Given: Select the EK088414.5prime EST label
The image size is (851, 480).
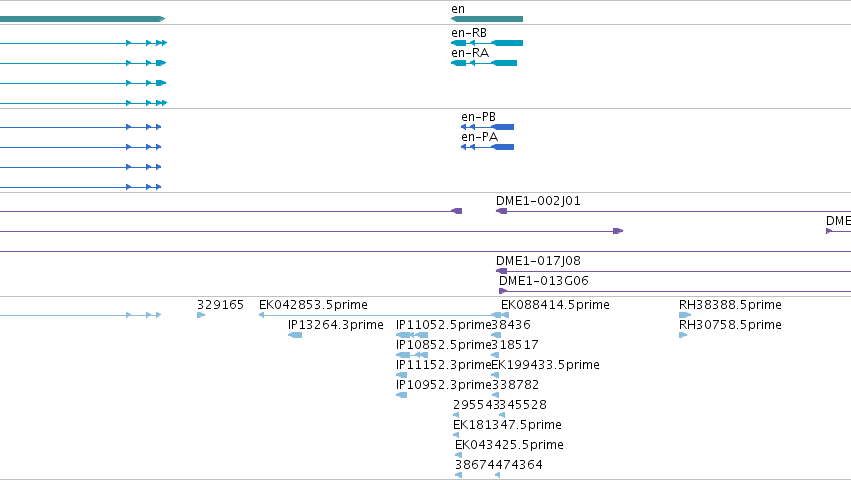Looking at the screenshot, I should coord(555,305).
